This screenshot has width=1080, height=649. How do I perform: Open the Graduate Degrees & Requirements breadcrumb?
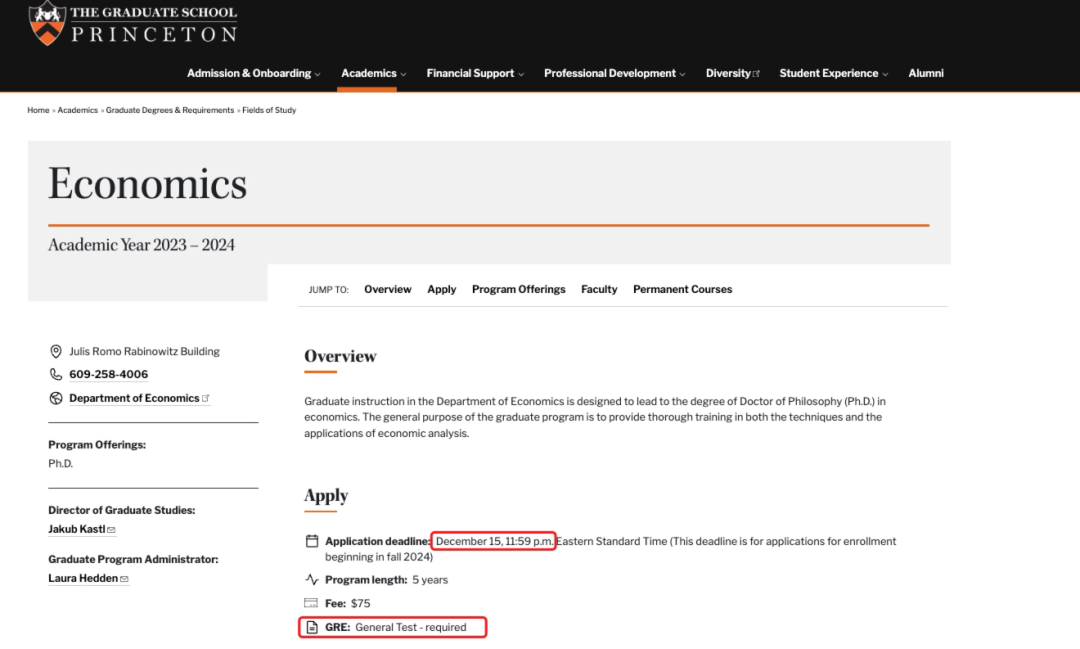click(170, 110)
